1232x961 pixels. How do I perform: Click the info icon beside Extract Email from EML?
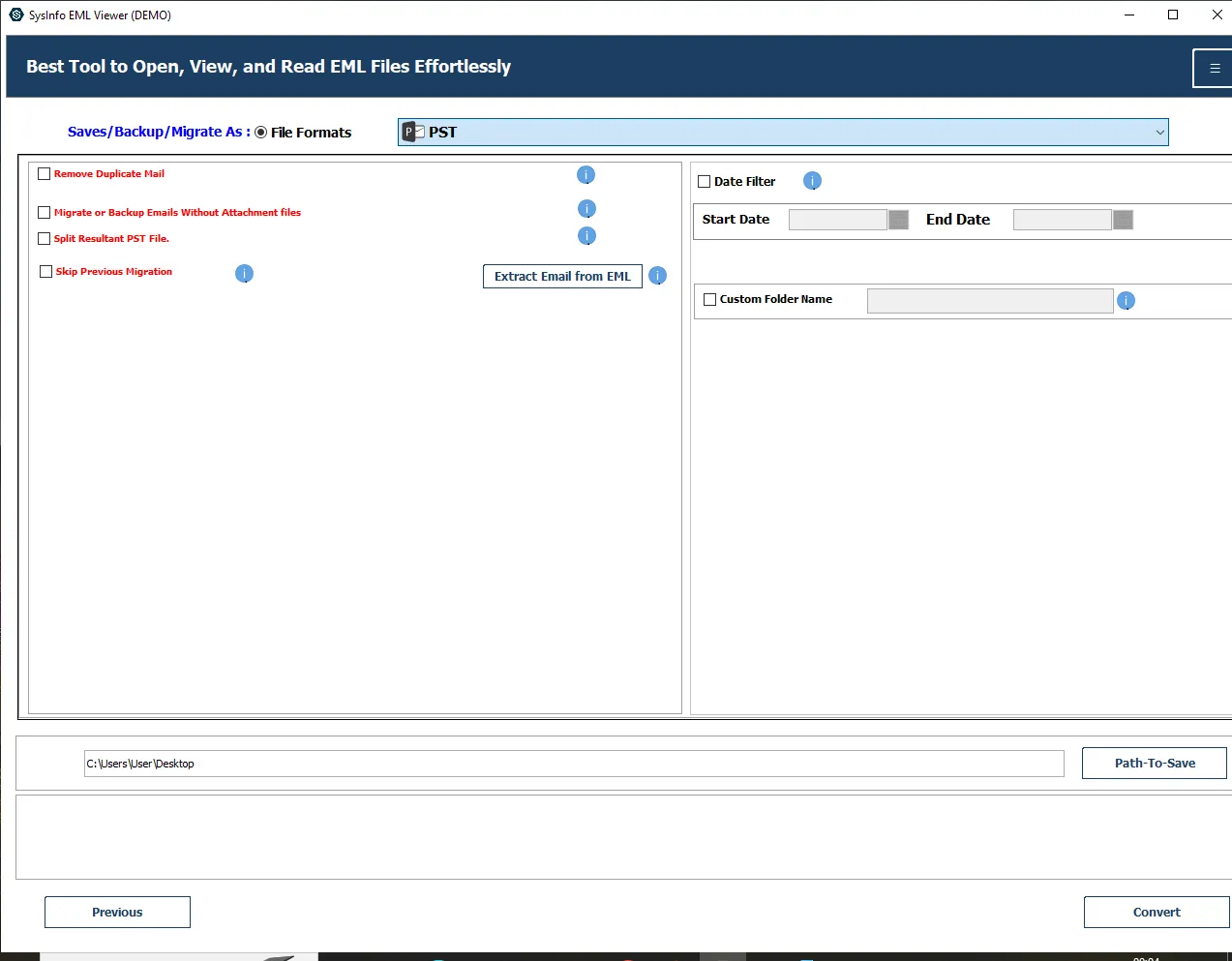(658, 276)
